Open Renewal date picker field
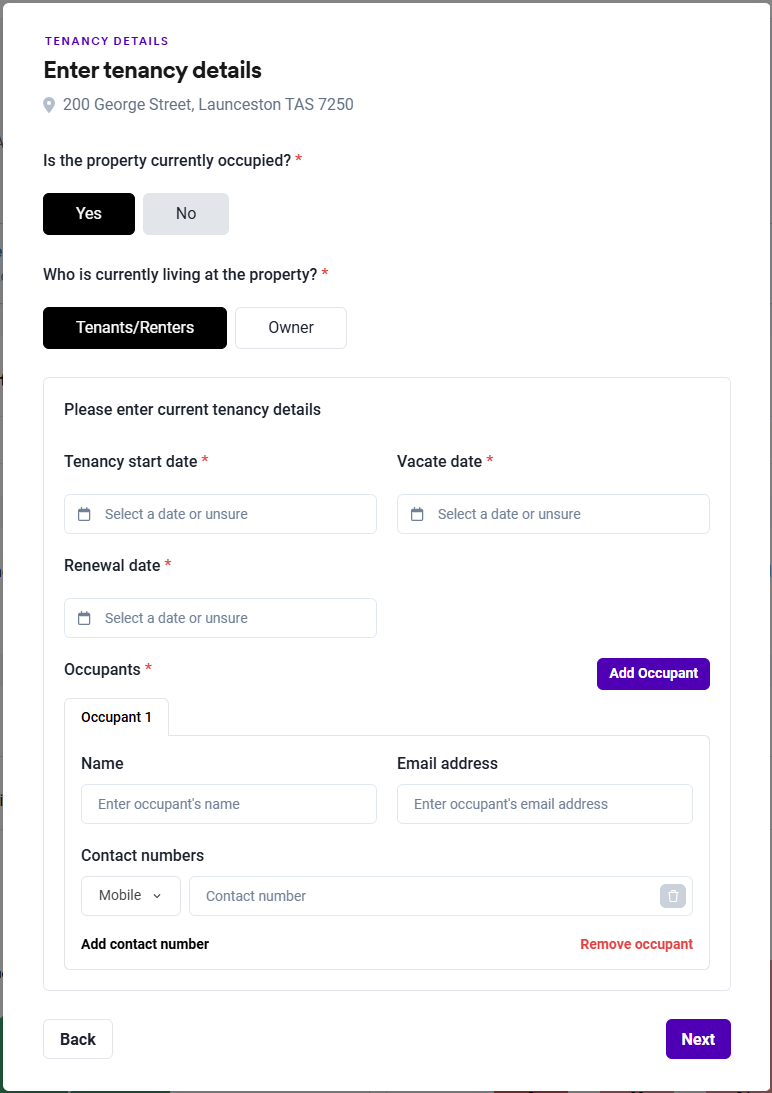The height and width of the screenshot is (1093, 772). click(230, 618)
